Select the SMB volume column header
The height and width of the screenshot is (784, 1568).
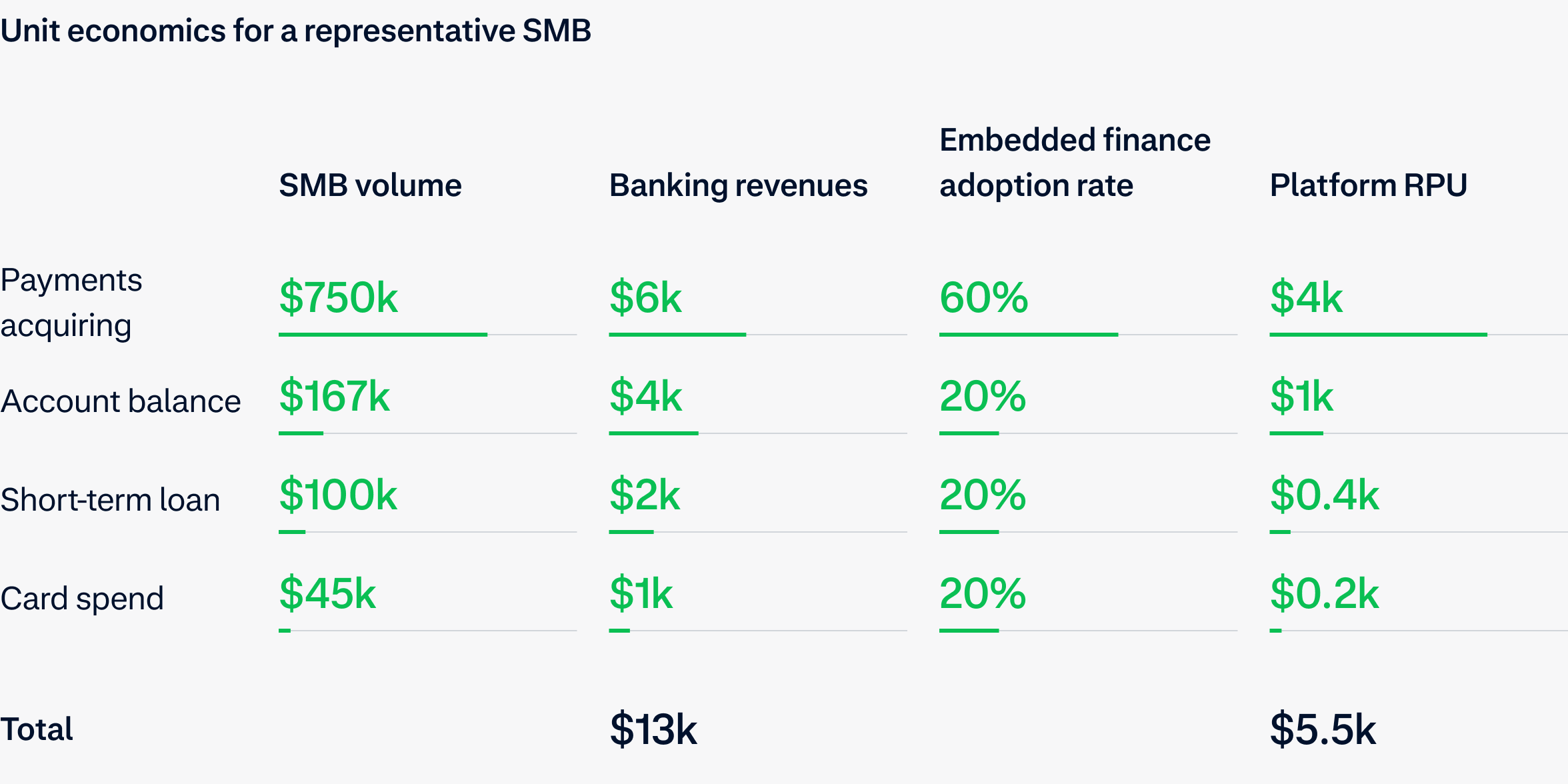[370, 185]
